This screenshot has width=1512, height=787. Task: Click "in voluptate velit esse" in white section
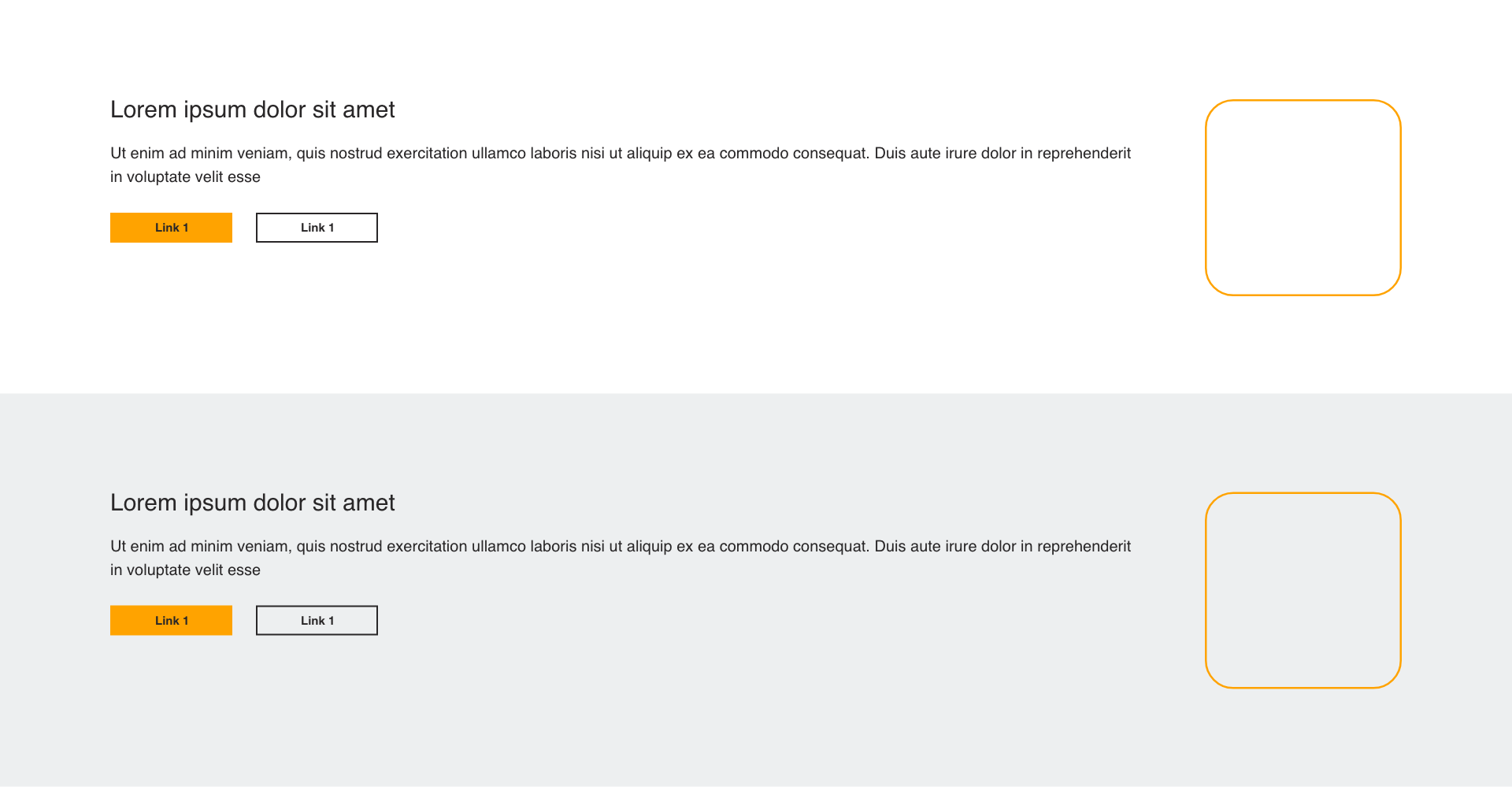coord(185,177)
